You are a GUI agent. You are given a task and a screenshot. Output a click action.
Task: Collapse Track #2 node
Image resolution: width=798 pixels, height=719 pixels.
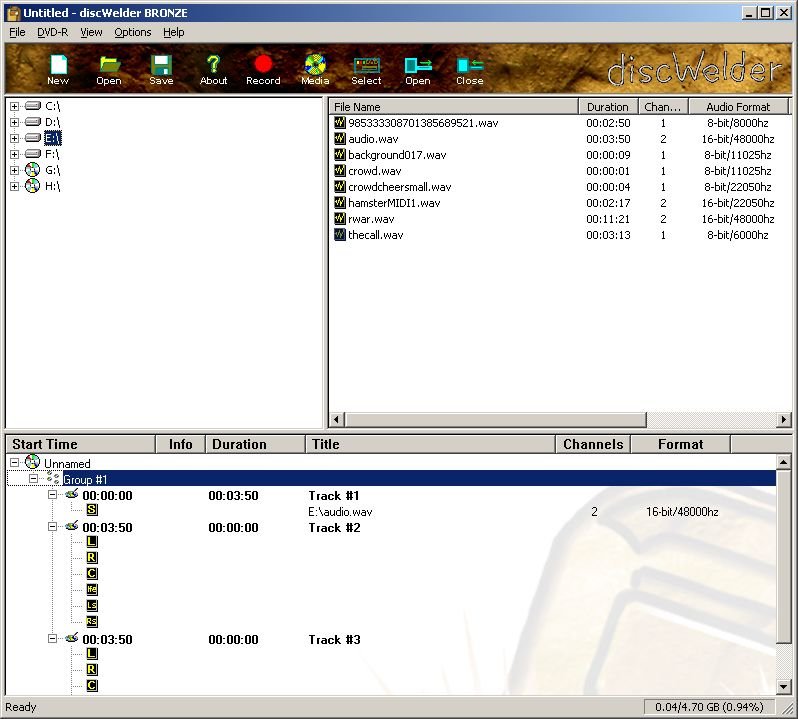point(52,527)
